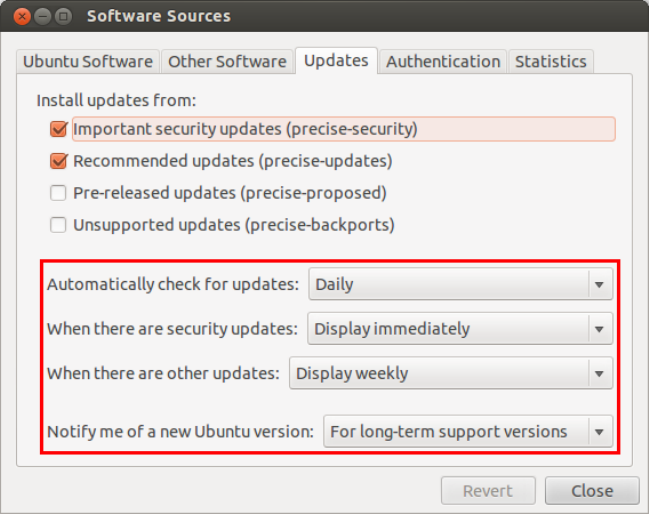Select the Updates tab
Screen dimensions: 649x514
[336, 60]
